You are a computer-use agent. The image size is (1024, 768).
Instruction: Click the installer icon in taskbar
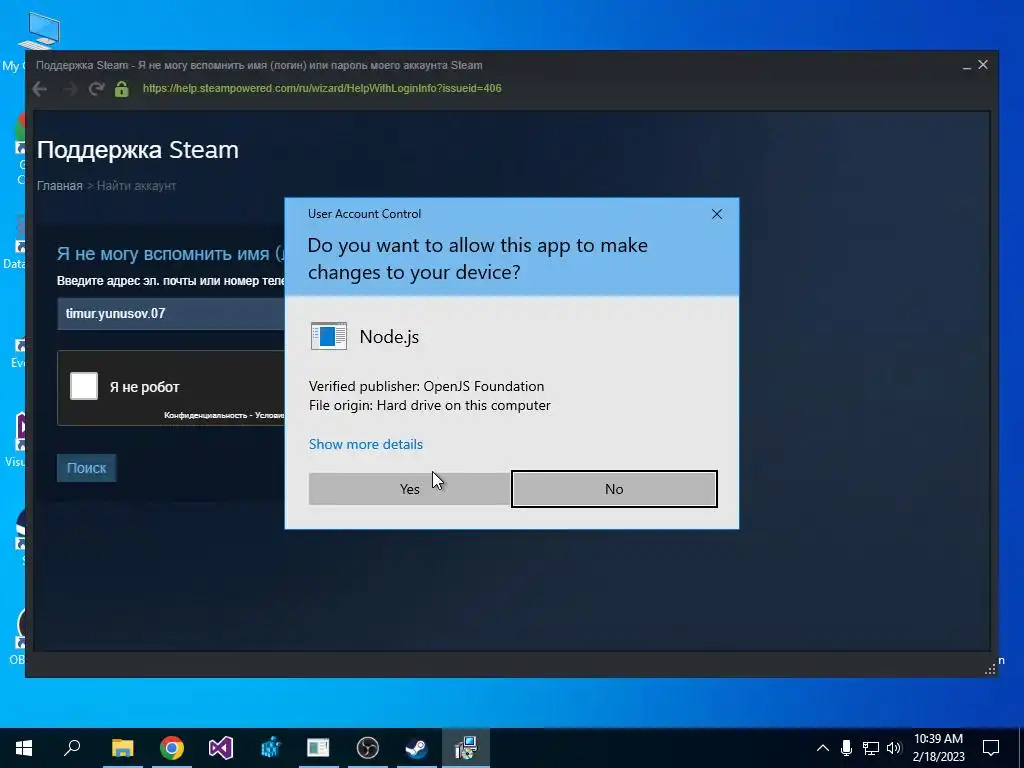coord(466,748)
